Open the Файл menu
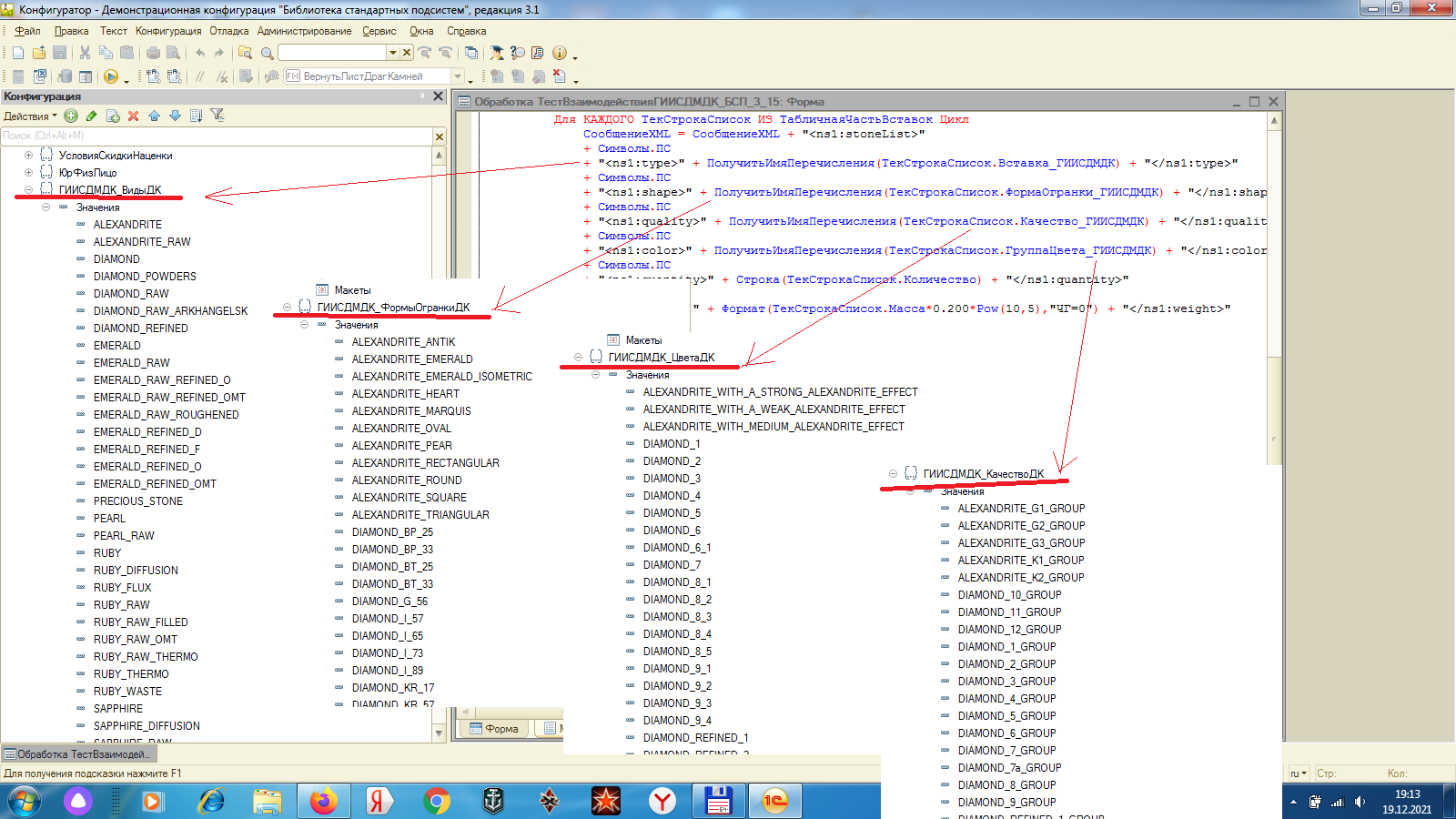This screenshot has height=819, width=1456. click(x=27, y=31)
